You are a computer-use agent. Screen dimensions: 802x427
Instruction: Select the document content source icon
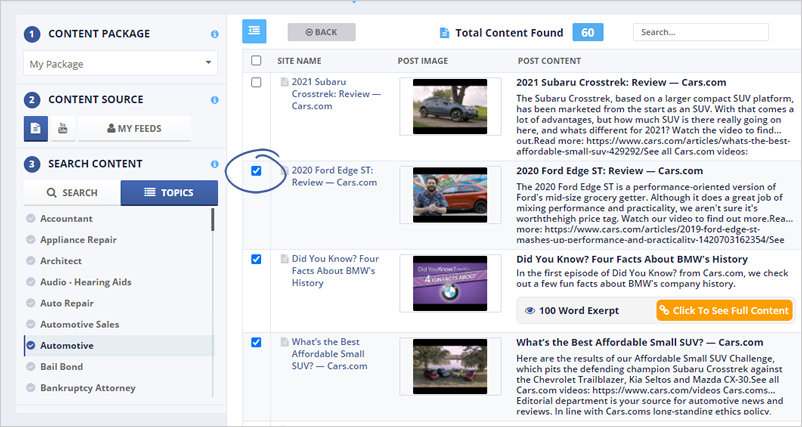(x=35, y=128)
